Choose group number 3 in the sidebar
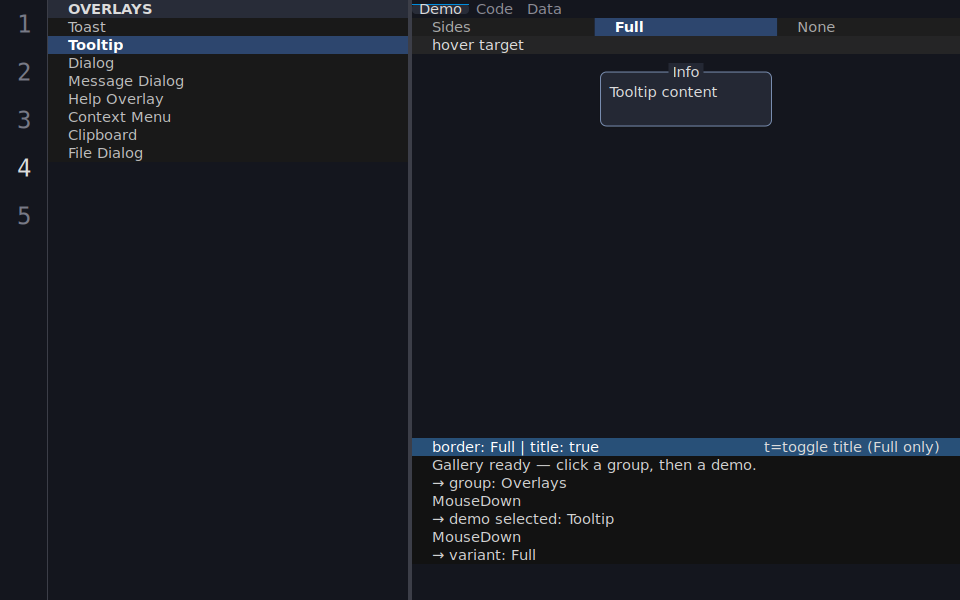Image resolution: width=960 pixels, height=600 pixels. click(24, 120)
